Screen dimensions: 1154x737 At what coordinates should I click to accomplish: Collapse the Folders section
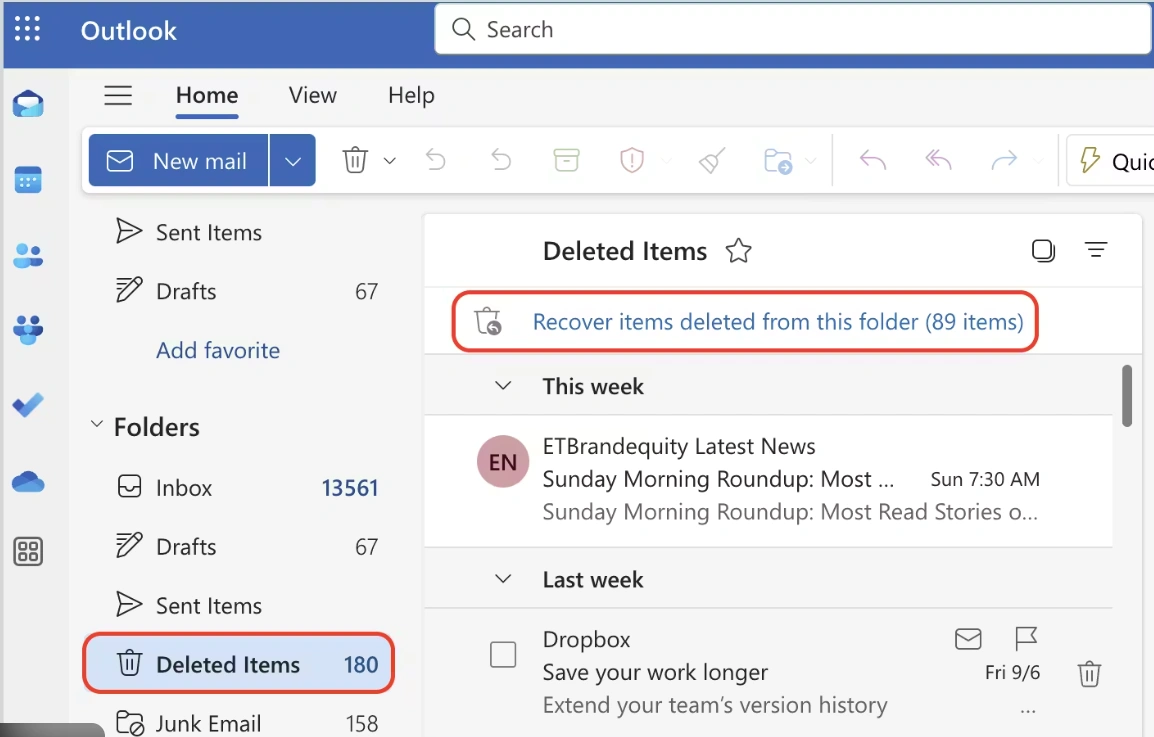coord(96,425)
